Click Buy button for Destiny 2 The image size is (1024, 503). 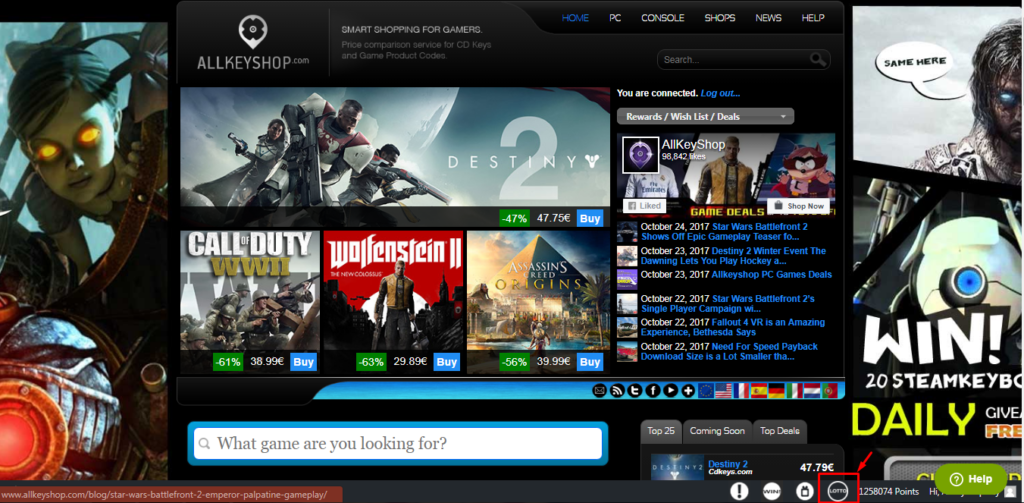coord(590,218)
